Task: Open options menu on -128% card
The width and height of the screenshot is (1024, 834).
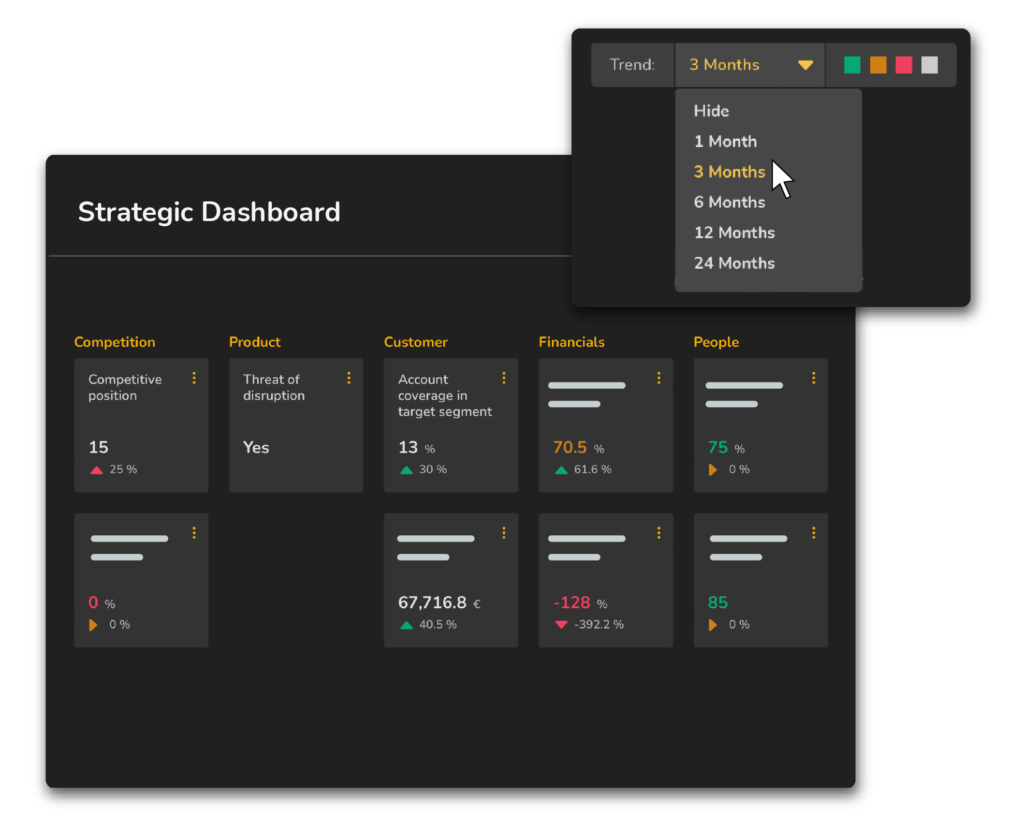Action: coord(658,533)
